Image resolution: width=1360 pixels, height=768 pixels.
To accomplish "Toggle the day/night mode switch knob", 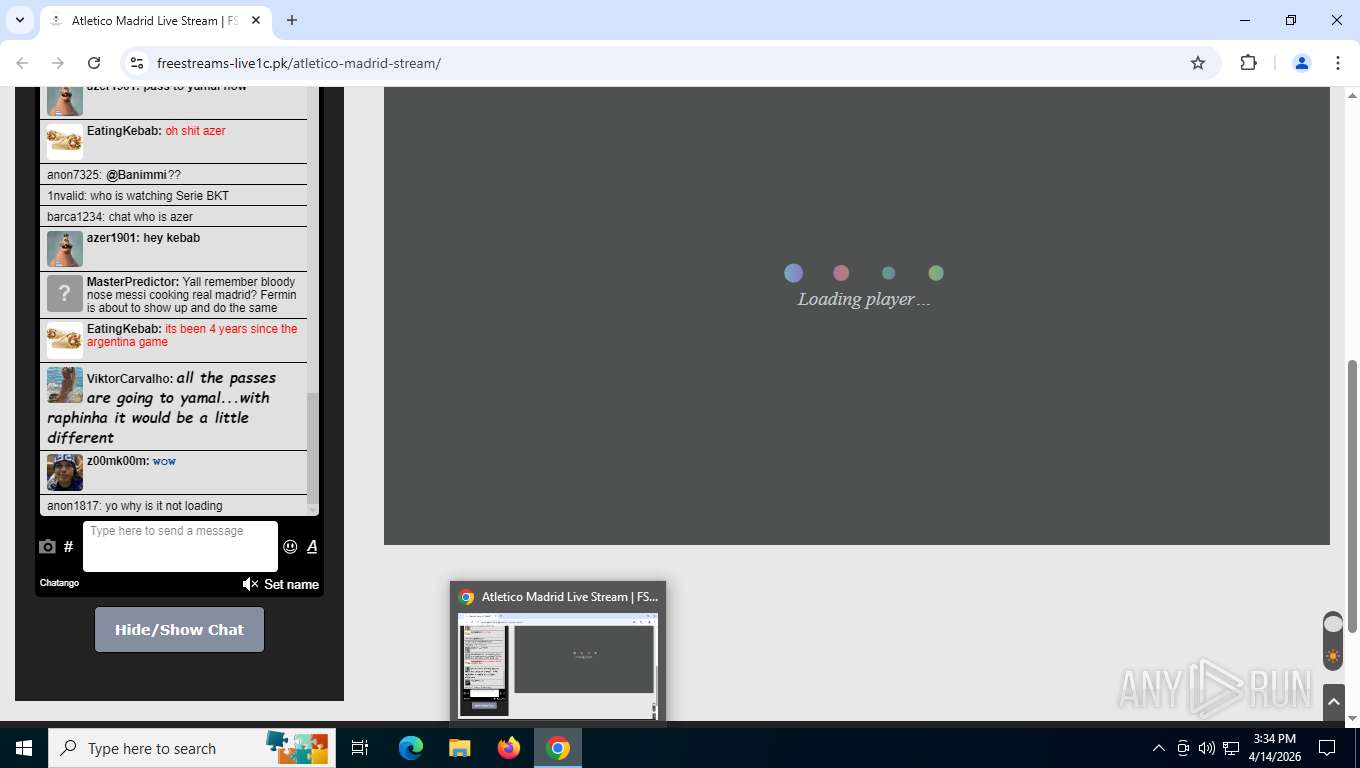I will pyautogui.click(x=1333, y=624).
